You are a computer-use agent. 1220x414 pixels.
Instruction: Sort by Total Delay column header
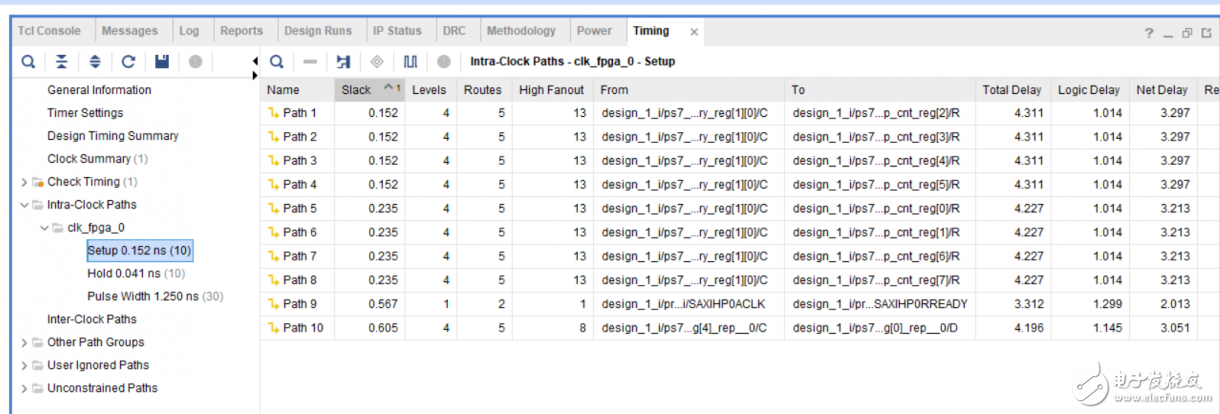click(1012, 90)
